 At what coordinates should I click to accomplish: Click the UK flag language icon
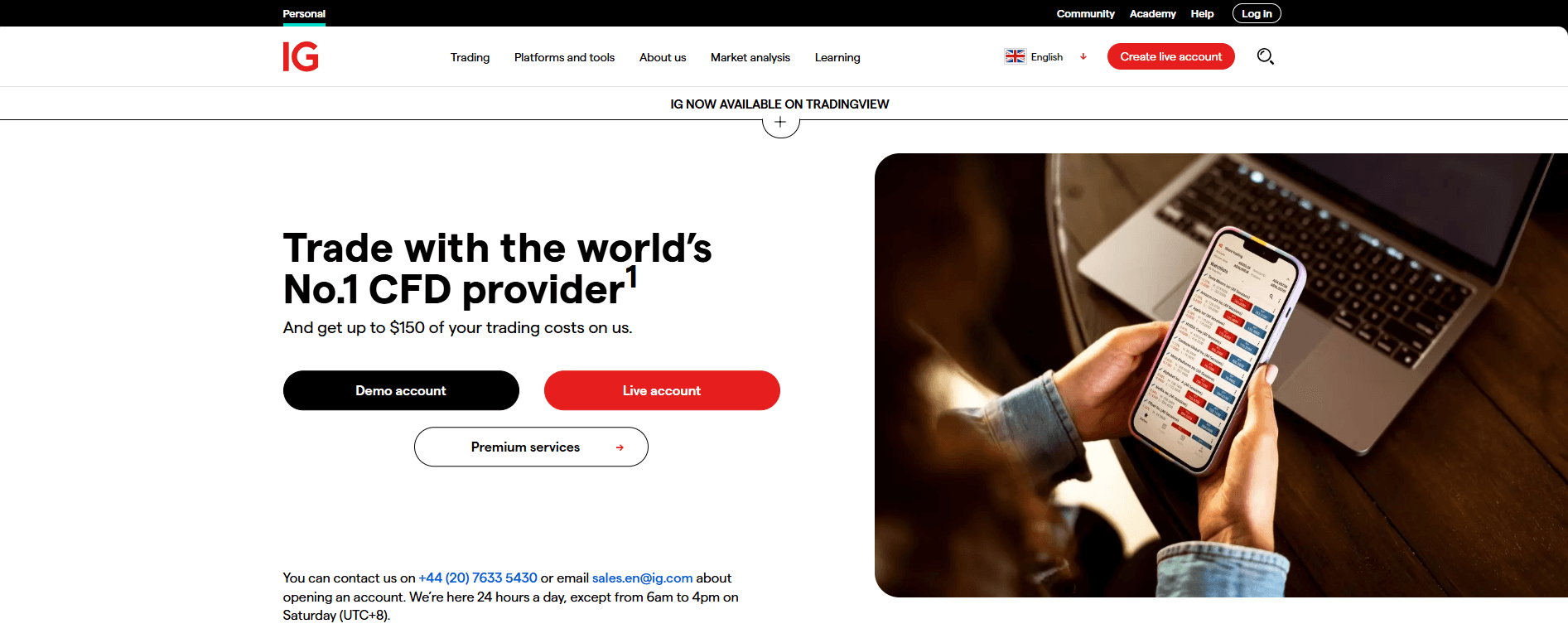pyautogui.click(x=1015, y=56)
